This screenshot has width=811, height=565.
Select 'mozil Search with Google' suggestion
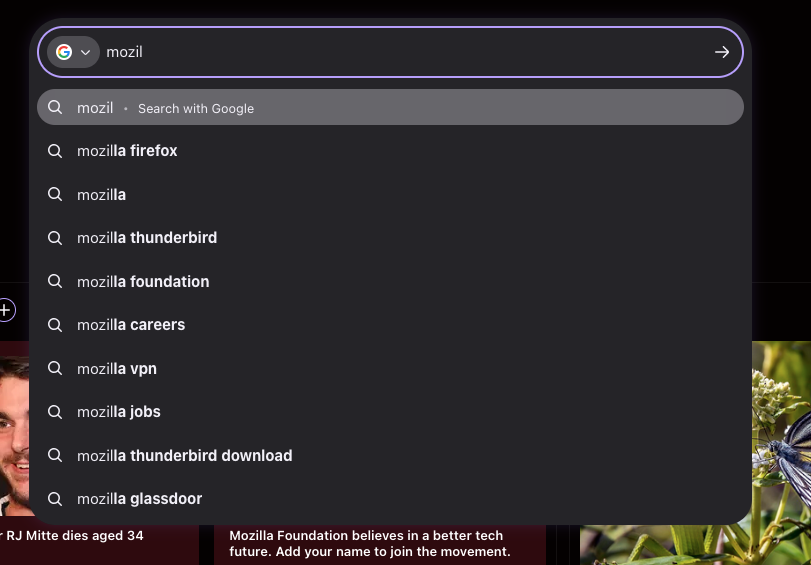tap(391, 107)
